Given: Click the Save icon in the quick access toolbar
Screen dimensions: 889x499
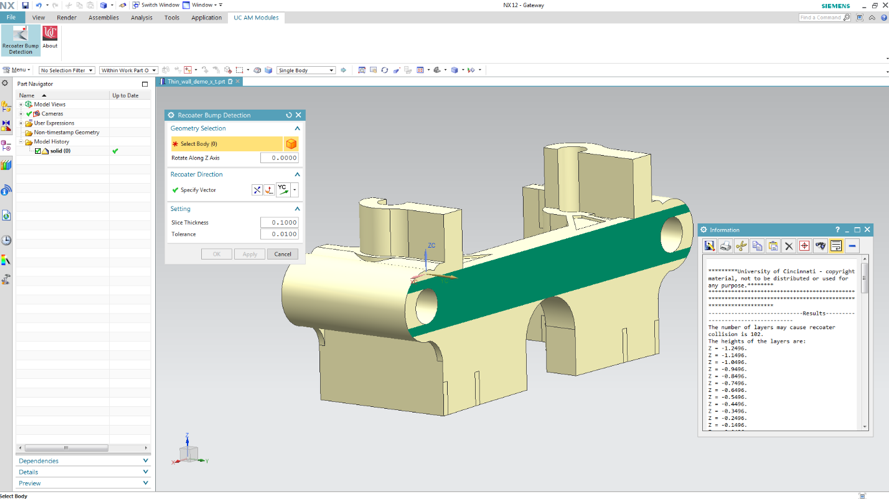Looking at the screenshot, I should click(25, 5).
